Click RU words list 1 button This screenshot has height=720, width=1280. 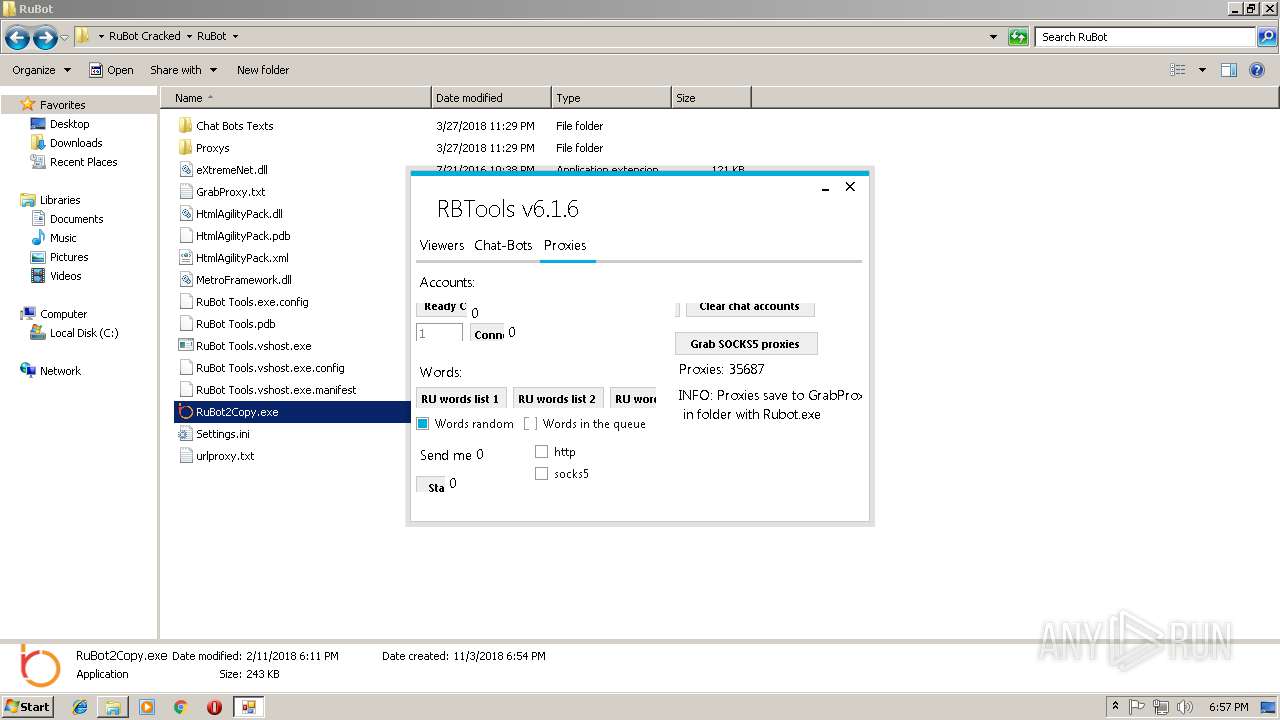coord(460,399)
